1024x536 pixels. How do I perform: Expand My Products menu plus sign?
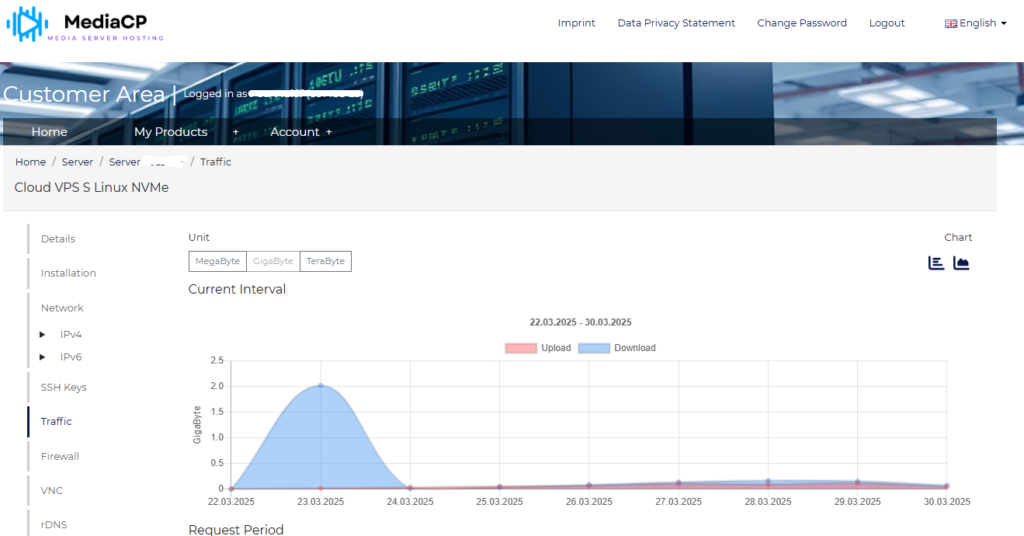236,132
